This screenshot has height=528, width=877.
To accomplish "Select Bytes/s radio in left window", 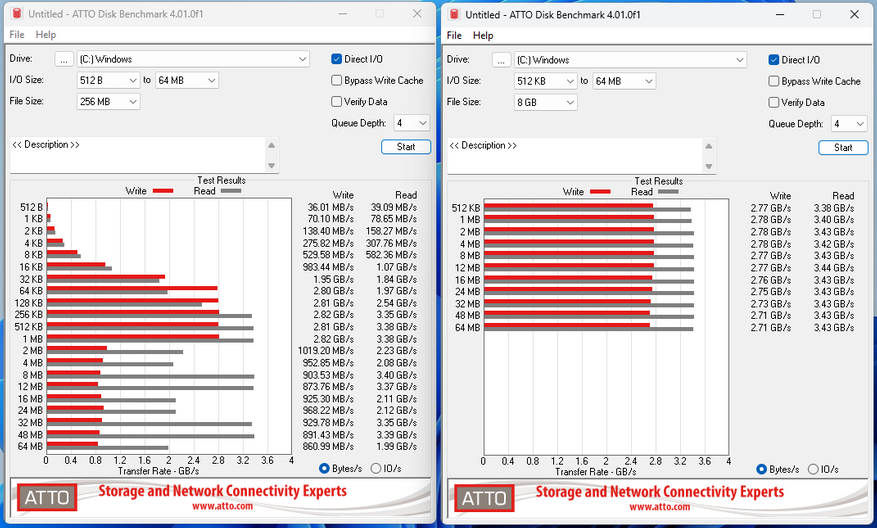I will (324, 469).
